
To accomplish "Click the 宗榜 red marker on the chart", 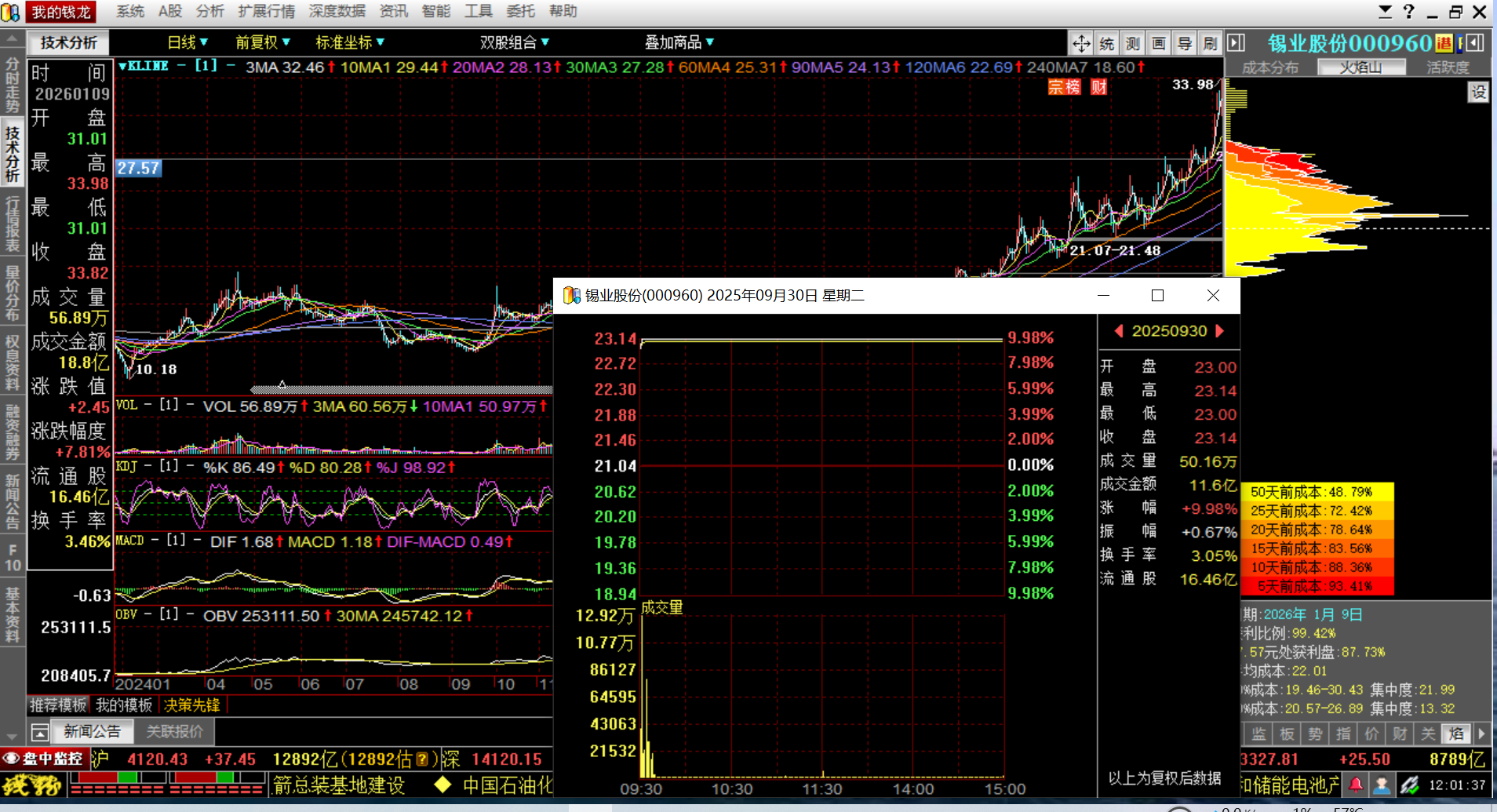I will 1065,87.
